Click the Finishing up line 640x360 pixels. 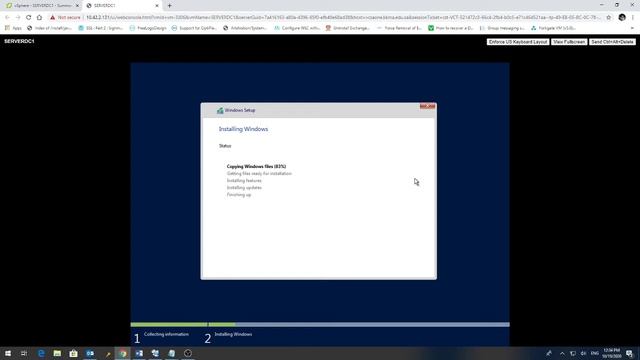coord(239,195)
